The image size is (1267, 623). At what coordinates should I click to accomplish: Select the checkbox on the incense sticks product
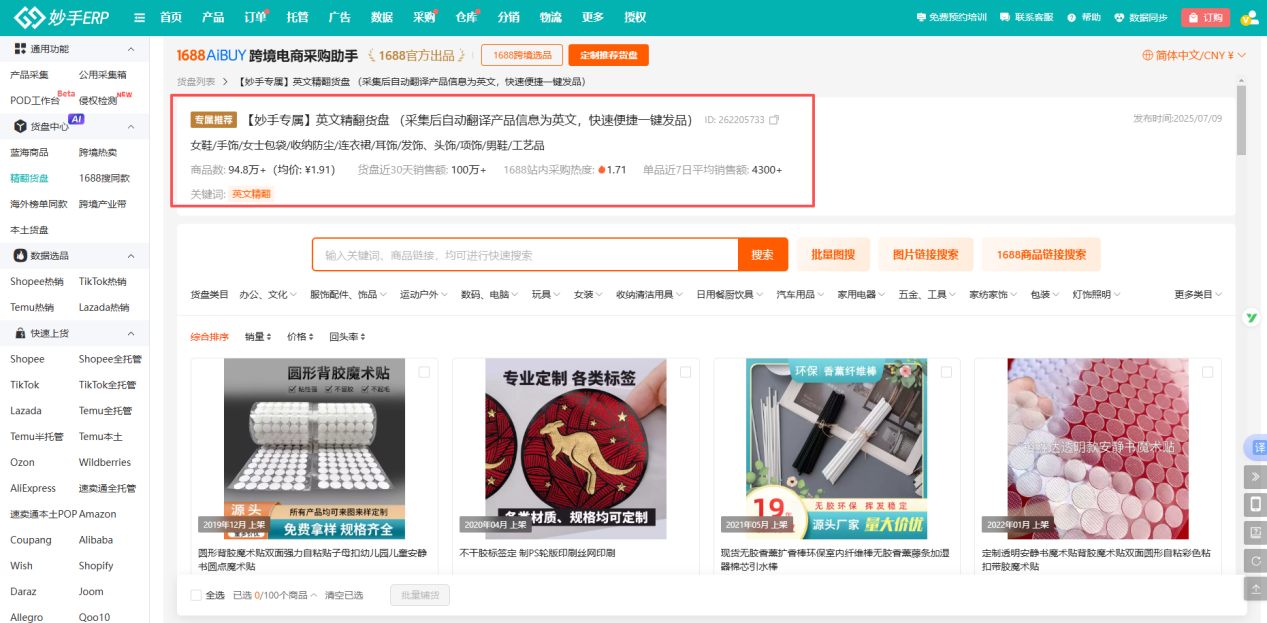946,370
